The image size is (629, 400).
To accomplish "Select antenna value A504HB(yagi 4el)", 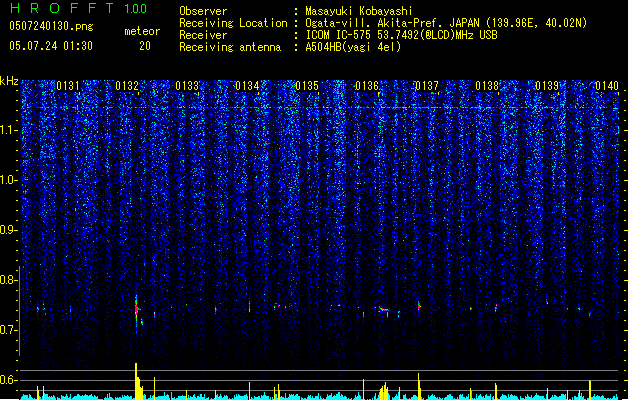I will pyautogui.click(x=353, y=47).
